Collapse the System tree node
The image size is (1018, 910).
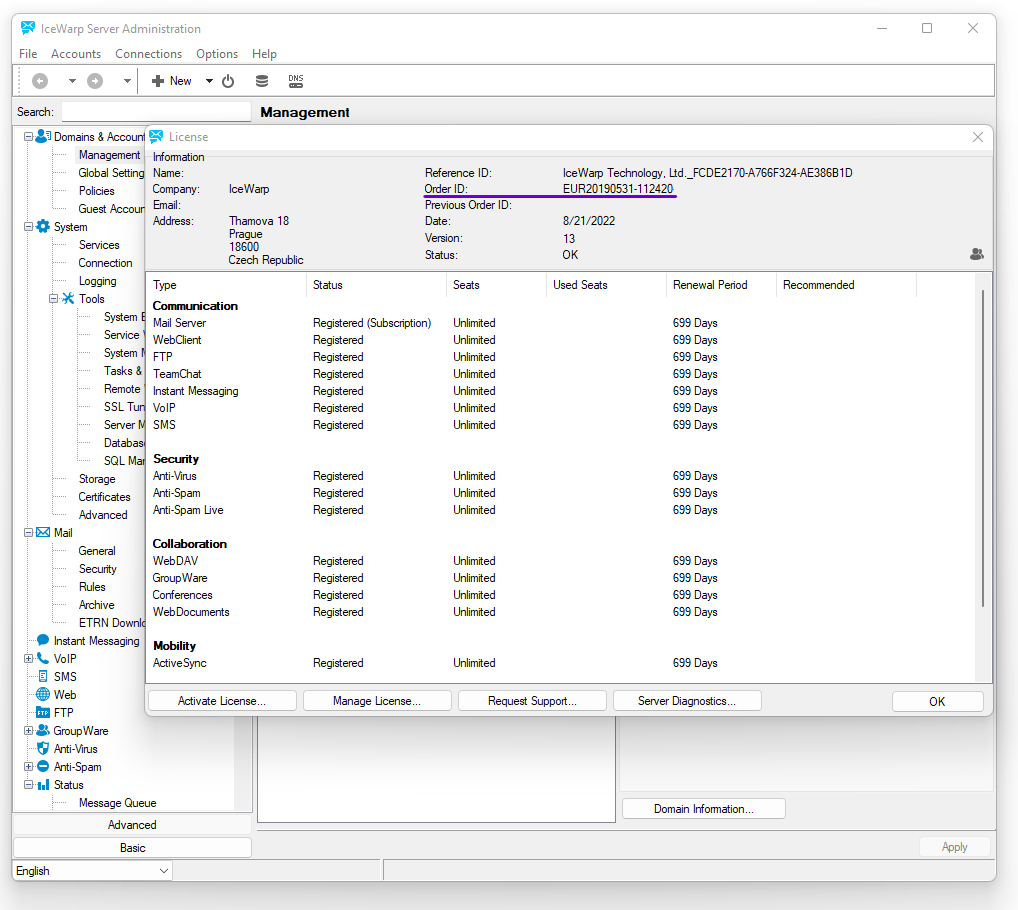coord(29,227)
